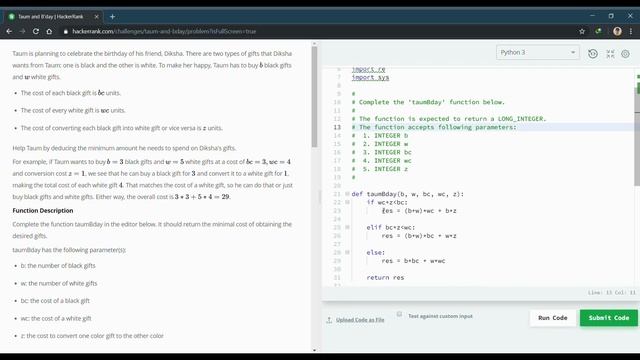The height and width of the screenshot is (360, 640).
Task: Close the Taum and B'day tab
Action: 97,17
